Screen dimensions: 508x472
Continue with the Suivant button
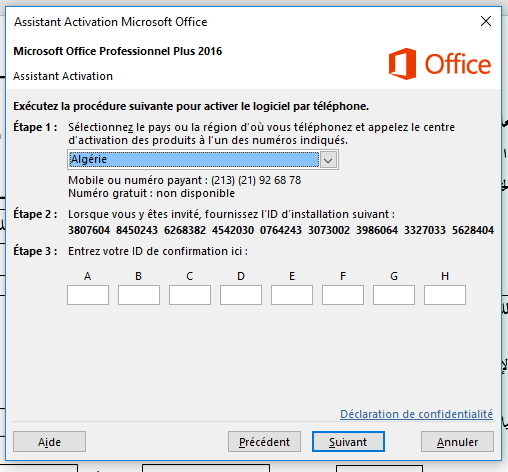tap(348, 442)
